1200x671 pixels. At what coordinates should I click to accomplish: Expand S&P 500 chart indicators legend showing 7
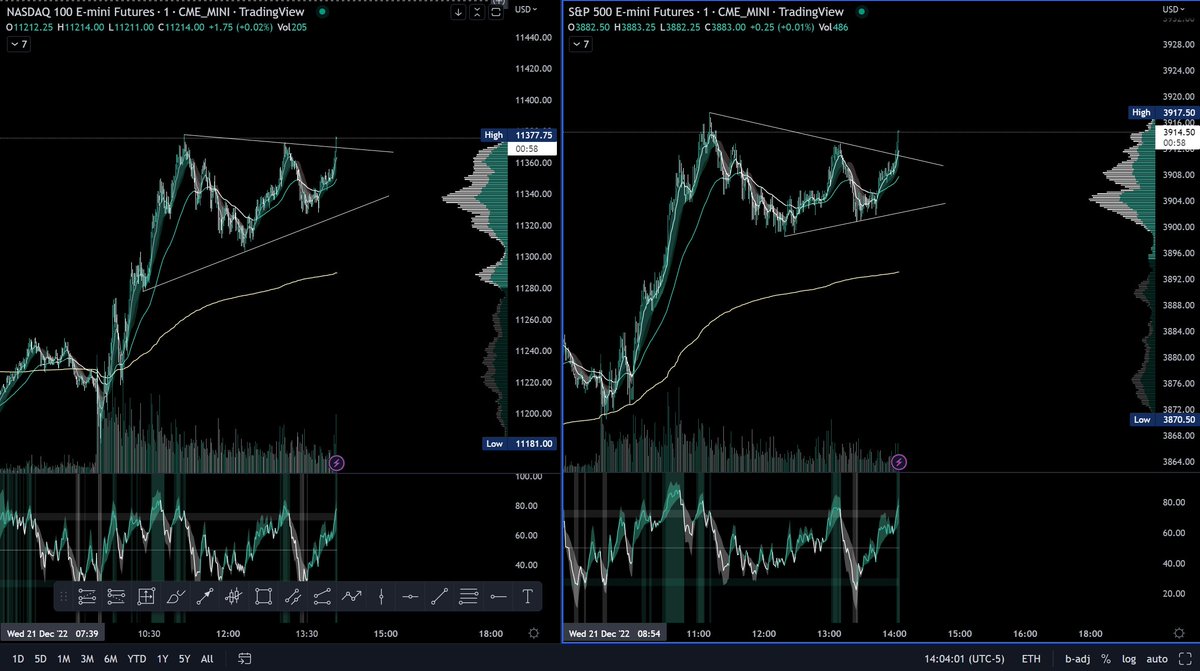(x=582, y=45)
